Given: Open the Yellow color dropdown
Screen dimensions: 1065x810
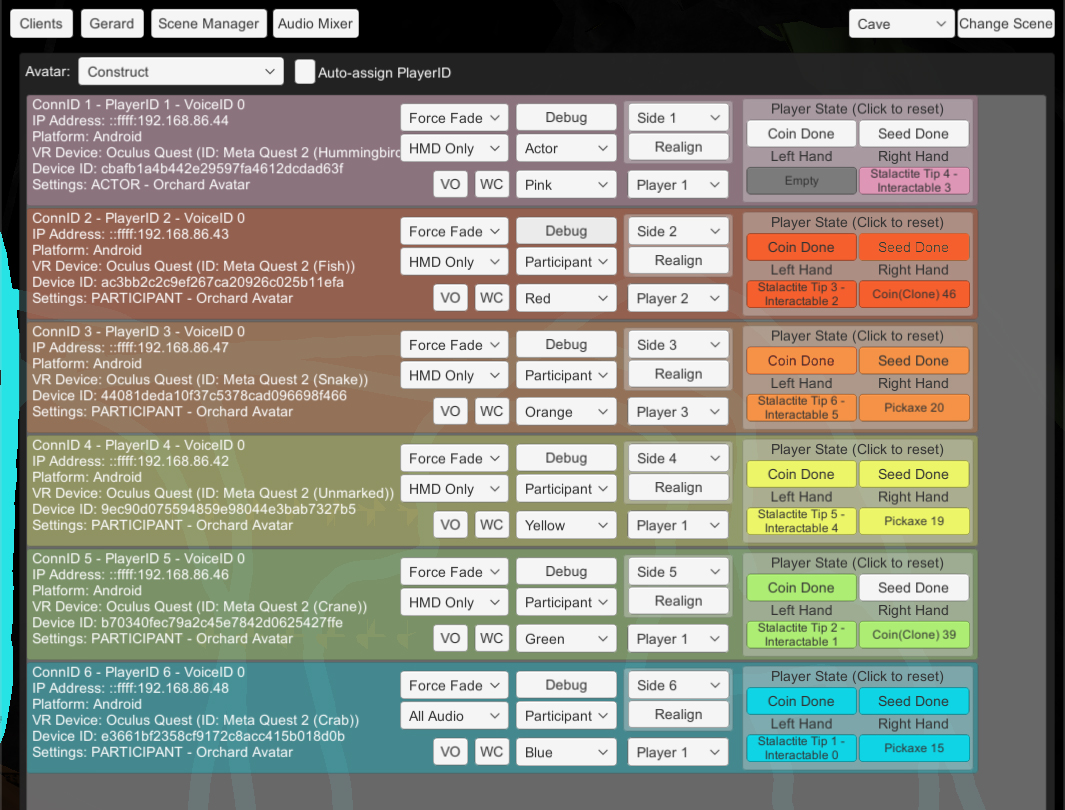Looking at the screenshot, I should point(566,525).
